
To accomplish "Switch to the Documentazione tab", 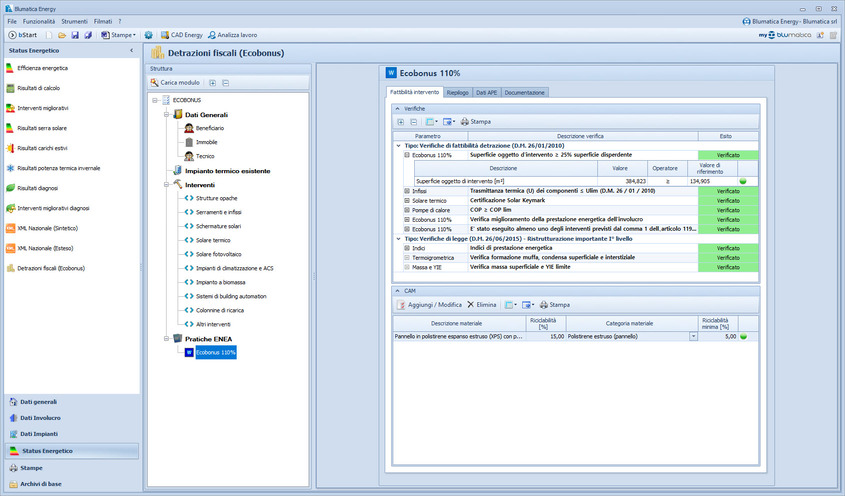I will pyautogui.click(x=524, y=93).
